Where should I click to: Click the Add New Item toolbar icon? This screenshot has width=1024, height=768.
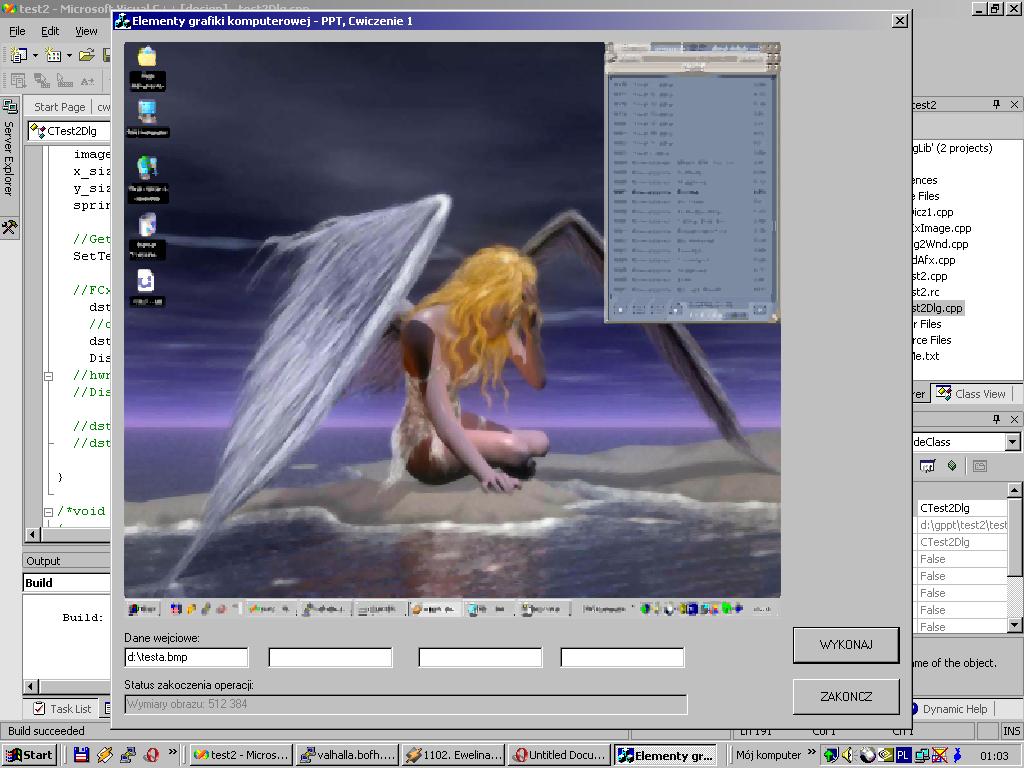coord(53,55)
